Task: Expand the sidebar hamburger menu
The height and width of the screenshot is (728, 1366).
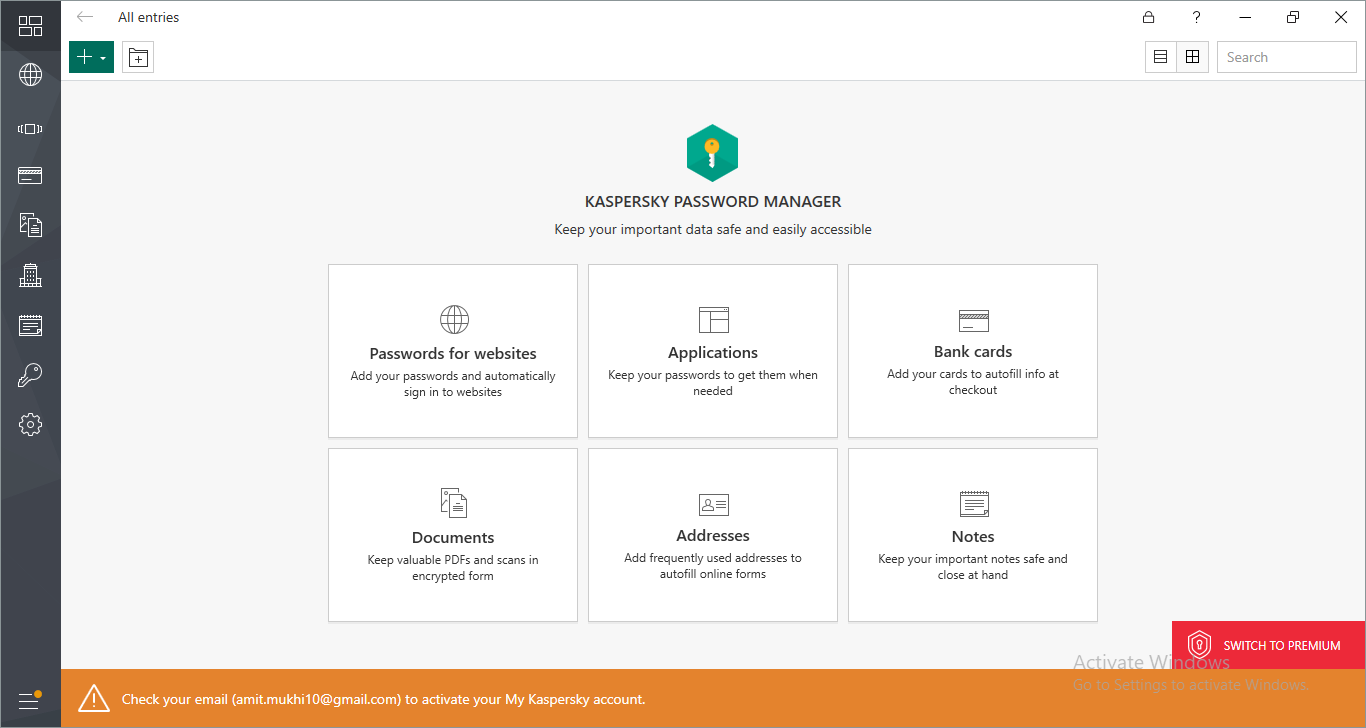Action: pyautogui.click(x=29, y=700)
